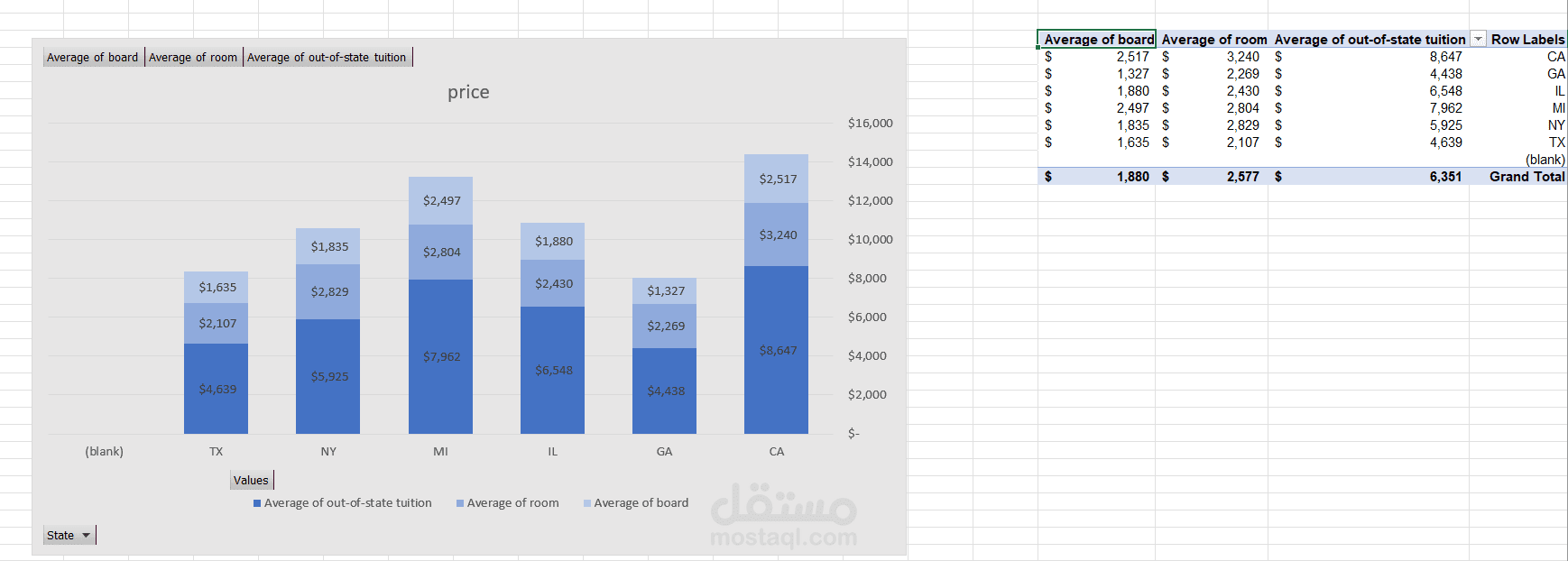Click the IL axis category label
The height and width of the screenshot is (561, 1568).
click(x=552, y=451)
